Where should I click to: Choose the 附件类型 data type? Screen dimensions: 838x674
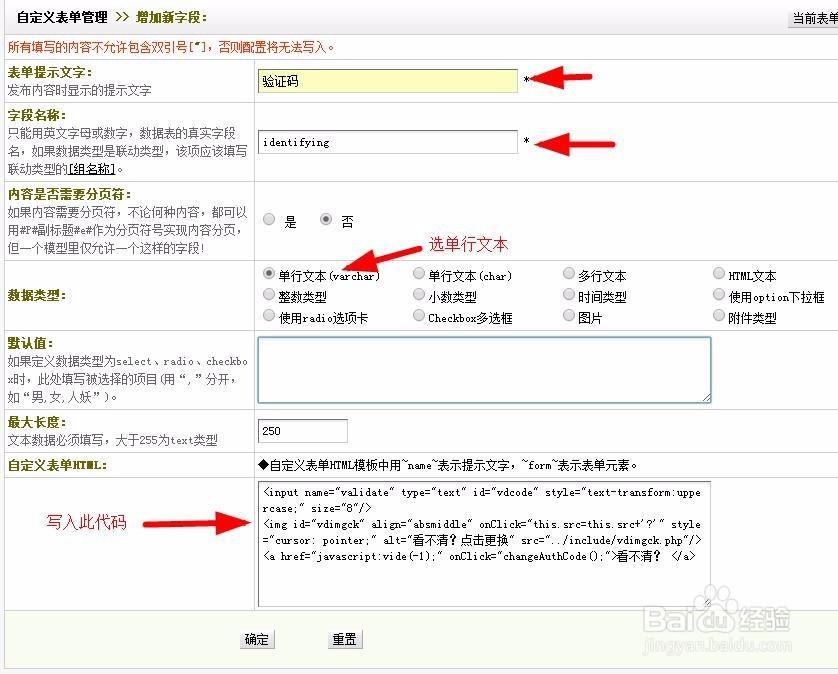719,314
